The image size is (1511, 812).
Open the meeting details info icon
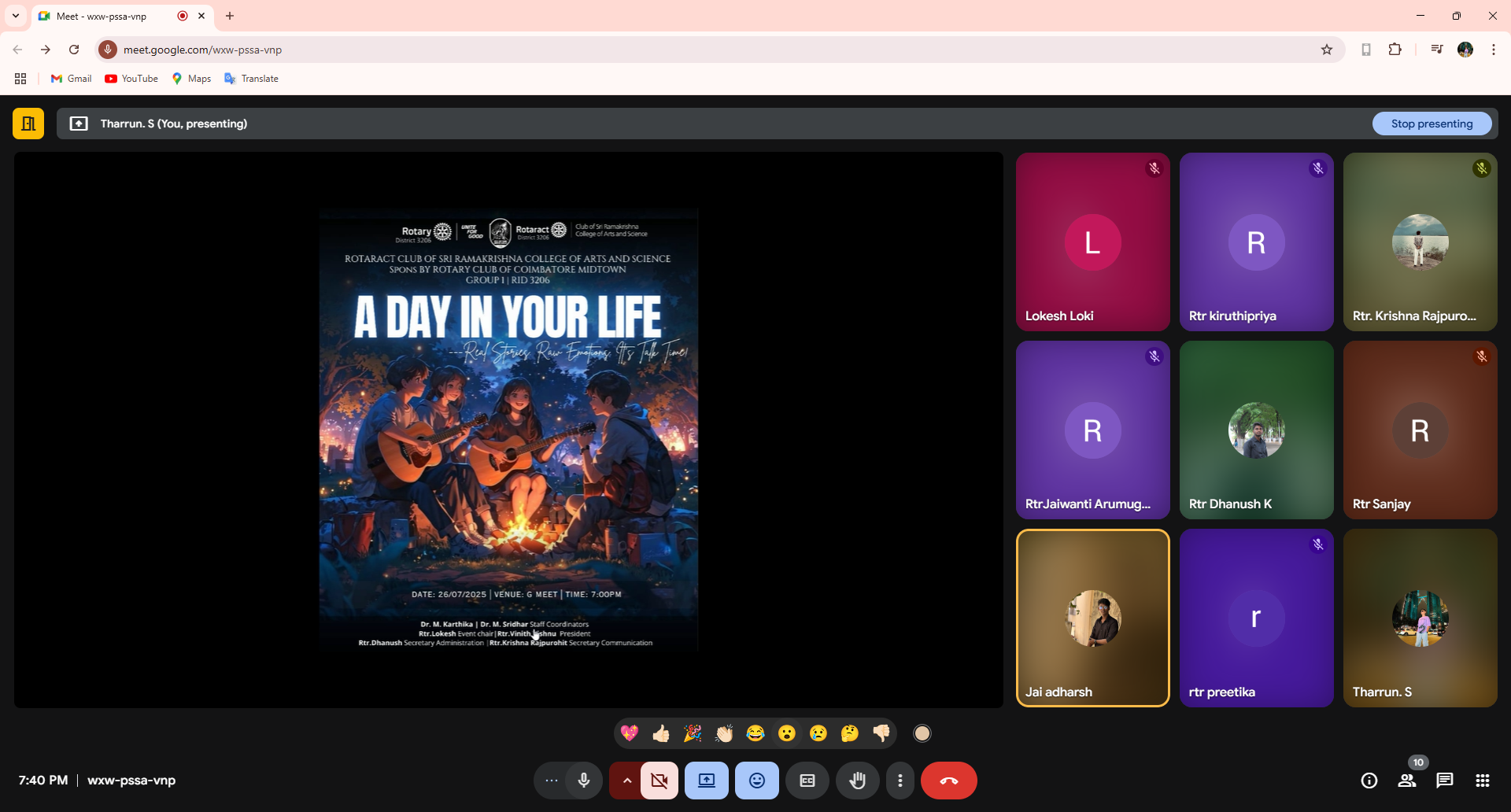(x=1369, y=781)
